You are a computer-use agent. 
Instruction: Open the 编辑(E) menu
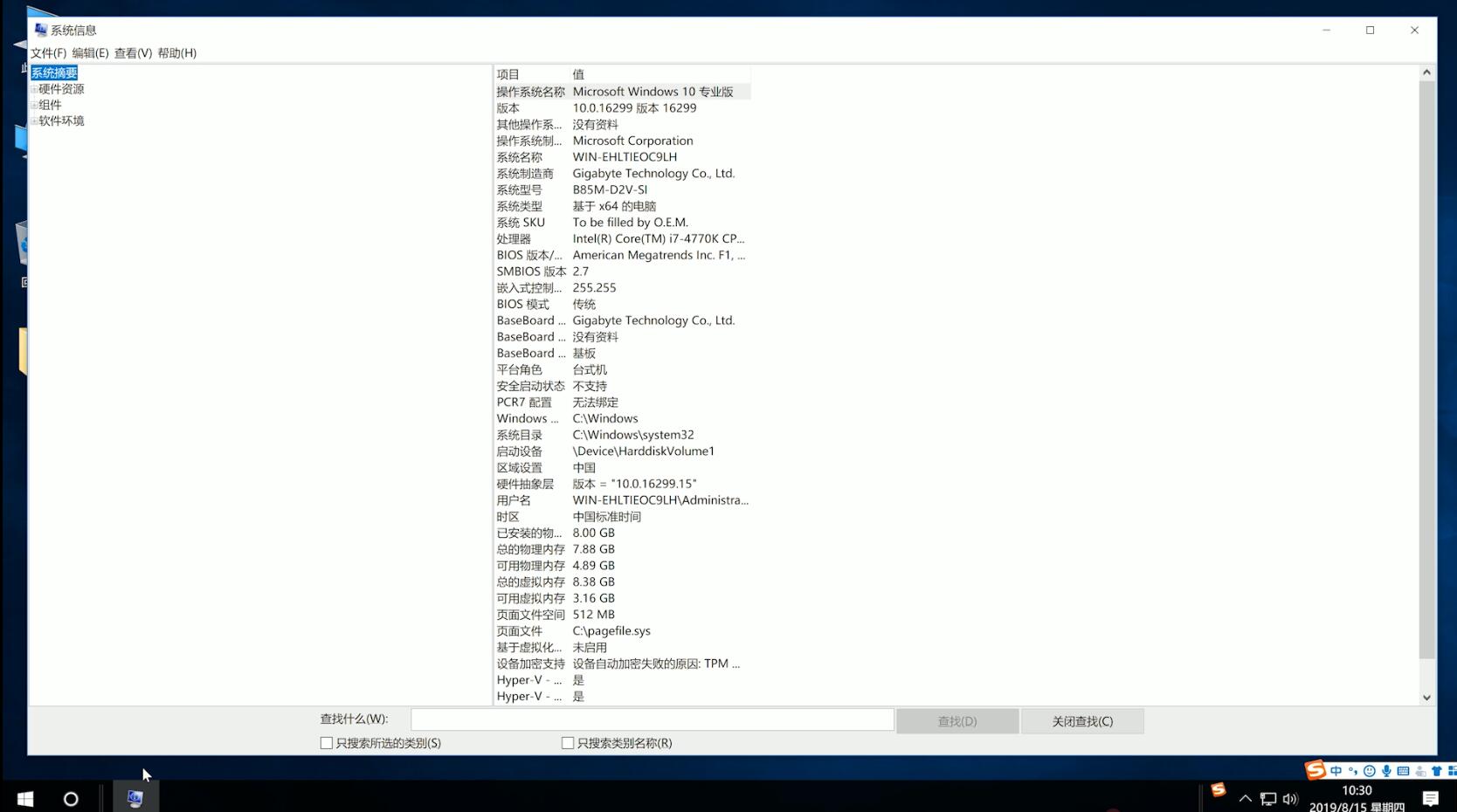(x=90, y=53)
